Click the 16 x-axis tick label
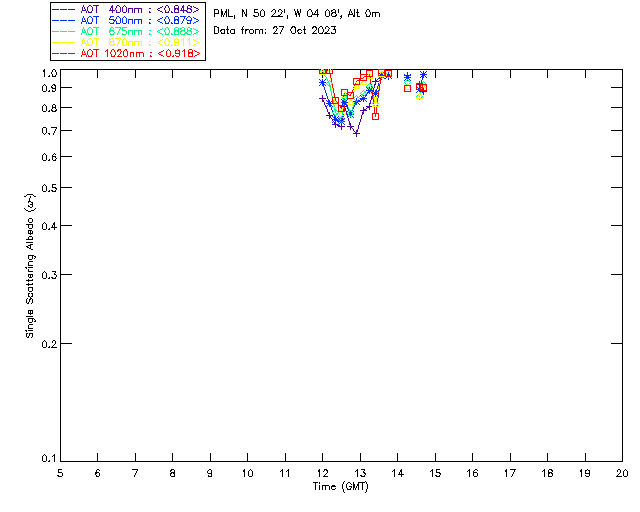The height and width of the screenshot is (512, 640). [x=473, y=473]
